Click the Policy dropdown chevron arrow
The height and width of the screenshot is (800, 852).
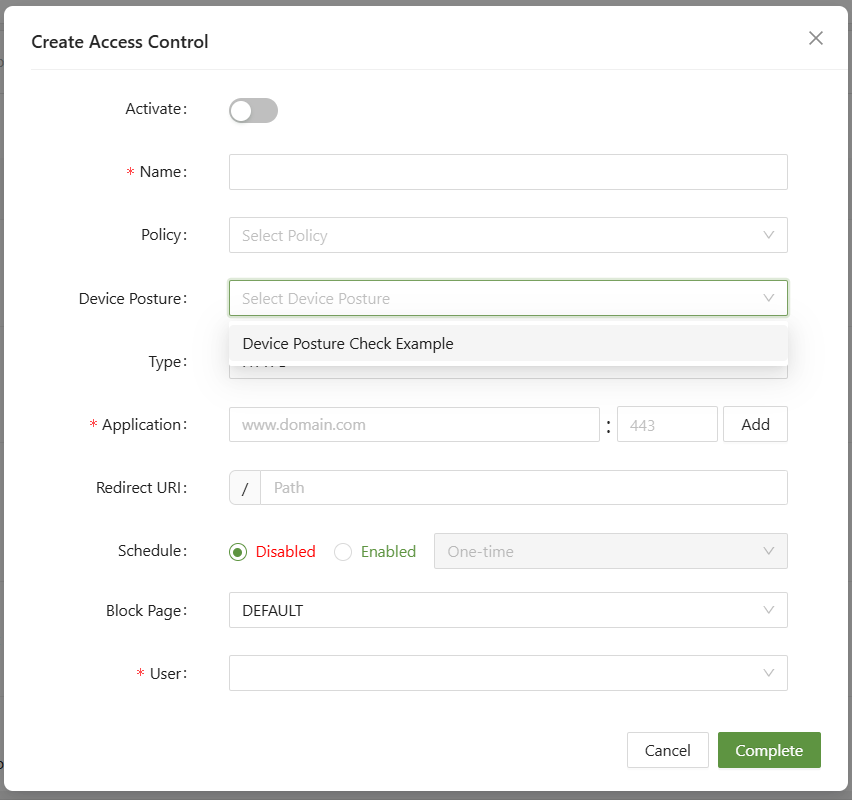[x=768, y=235]
